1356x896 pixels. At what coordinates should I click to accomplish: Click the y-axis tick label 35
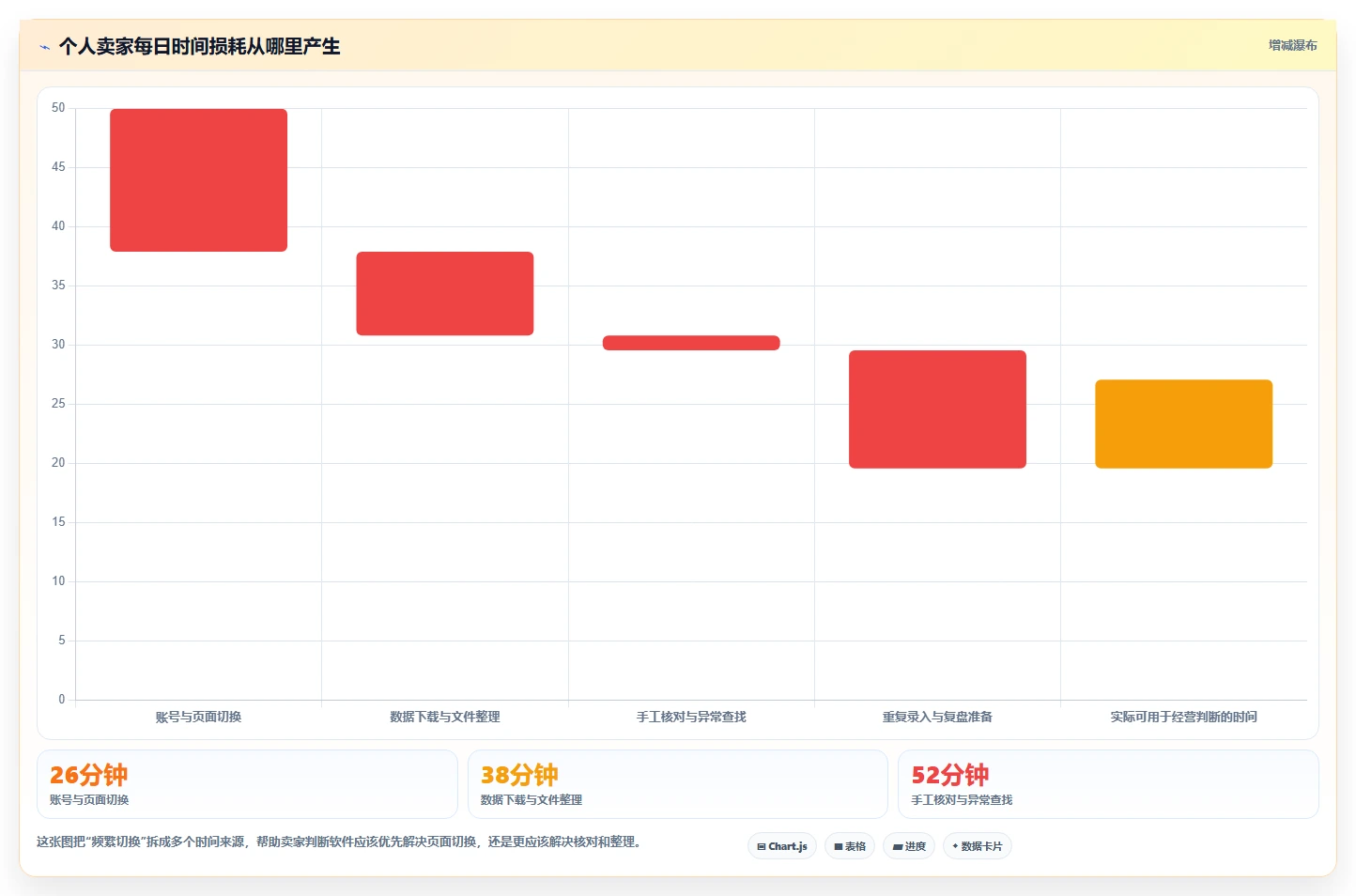58,286
